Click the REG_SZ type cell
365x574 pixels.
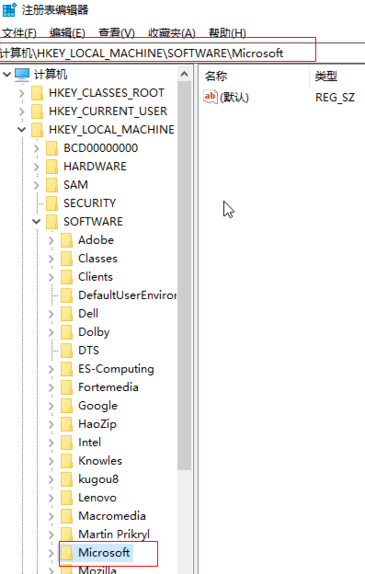pos(335,97)
